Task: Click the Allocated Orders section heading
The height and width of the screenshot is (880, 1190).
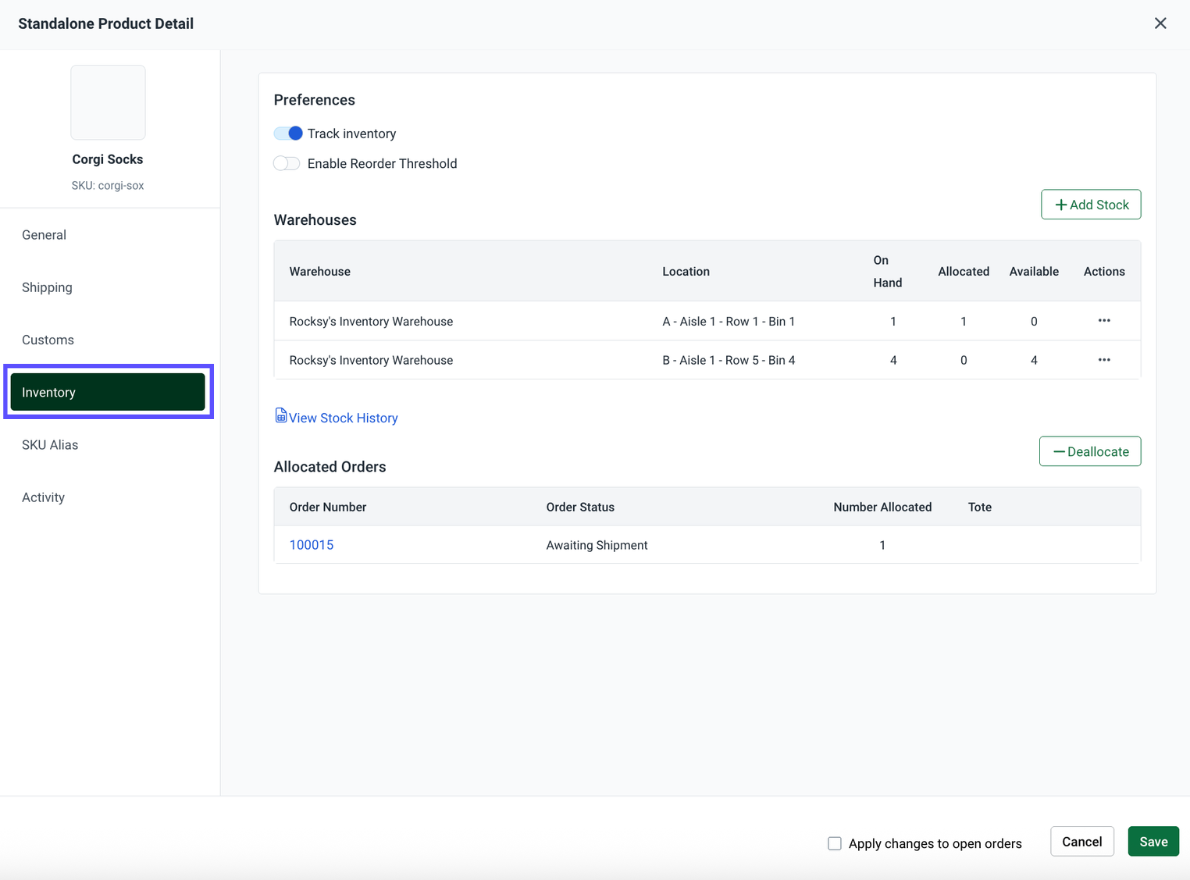Action: 329,467
